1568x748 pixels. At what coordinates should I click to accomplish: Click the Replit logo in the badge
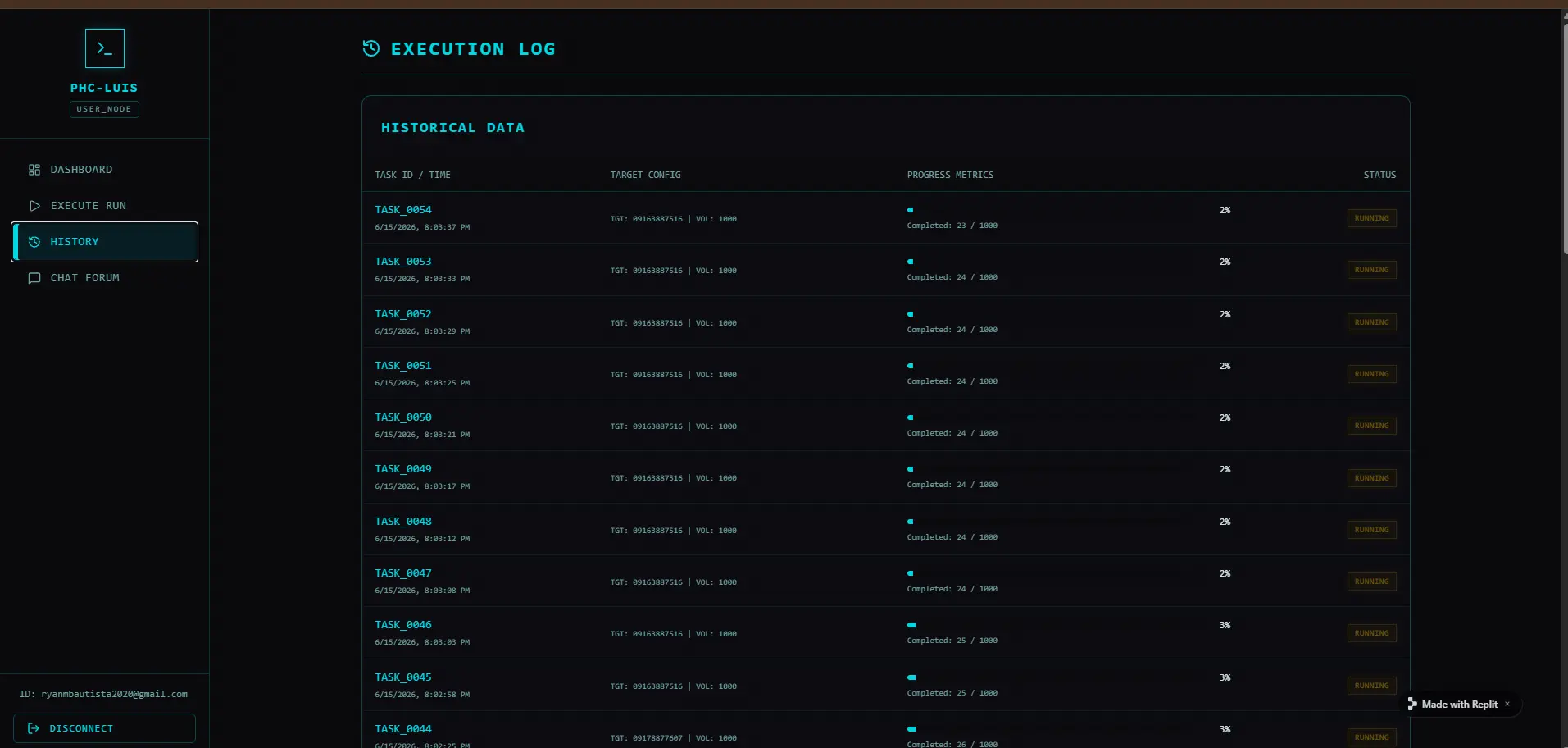[x=1412, y=705]
